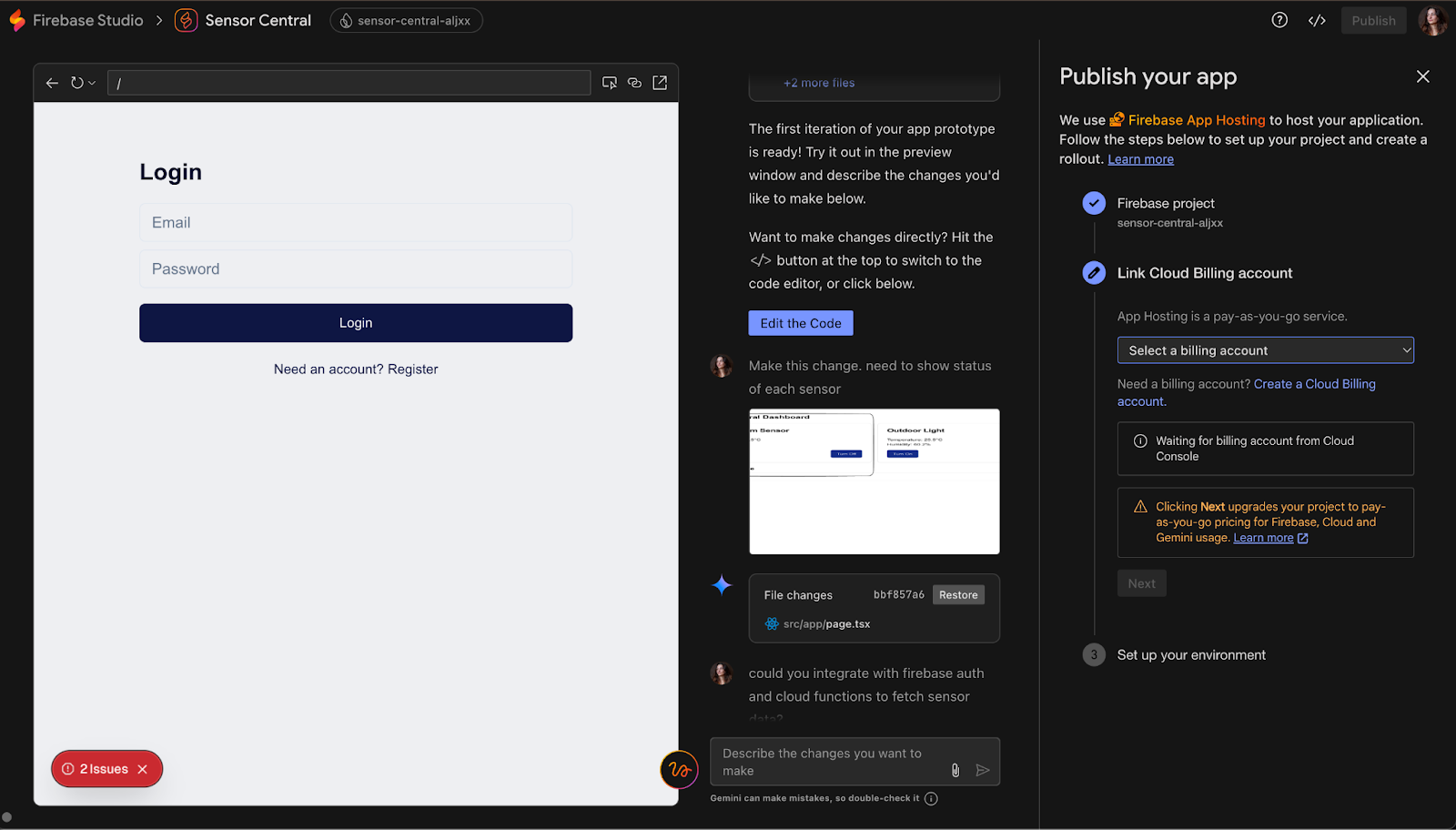Click the preview URL path field
Screen dimensions: 1456x830
(x=349, y=83)
